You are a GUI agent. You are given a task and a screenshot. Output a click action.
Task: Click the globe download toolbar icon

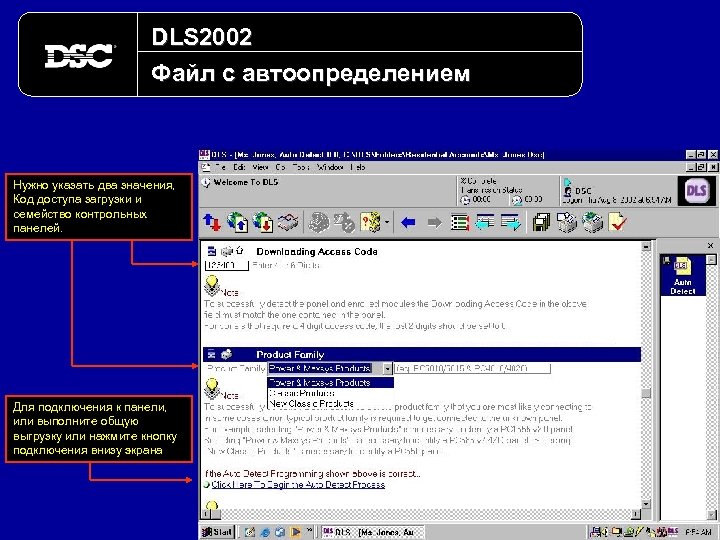[263, 223]
